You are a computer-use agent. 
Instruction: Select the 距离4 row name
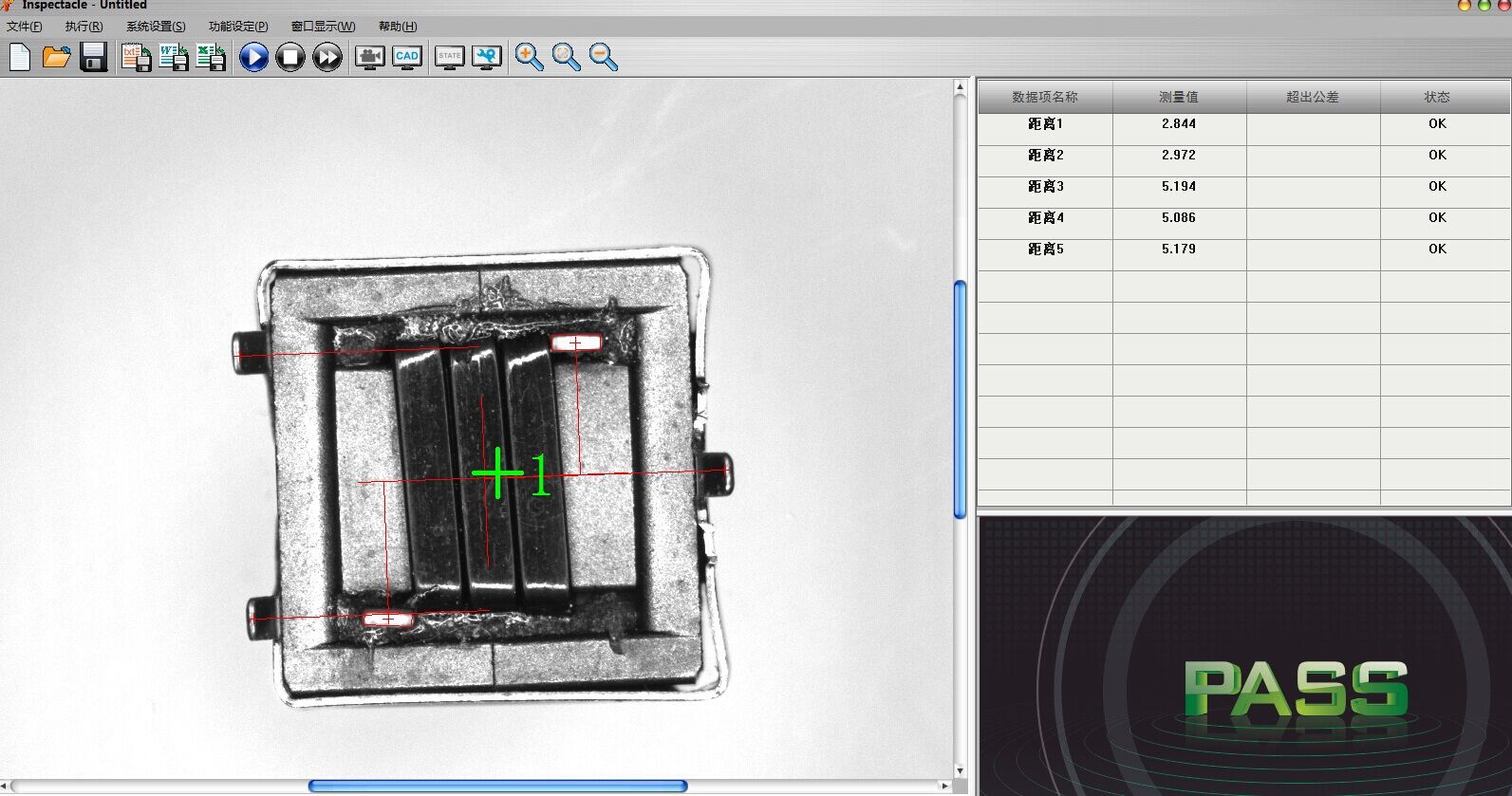[x=1045, y=217]
